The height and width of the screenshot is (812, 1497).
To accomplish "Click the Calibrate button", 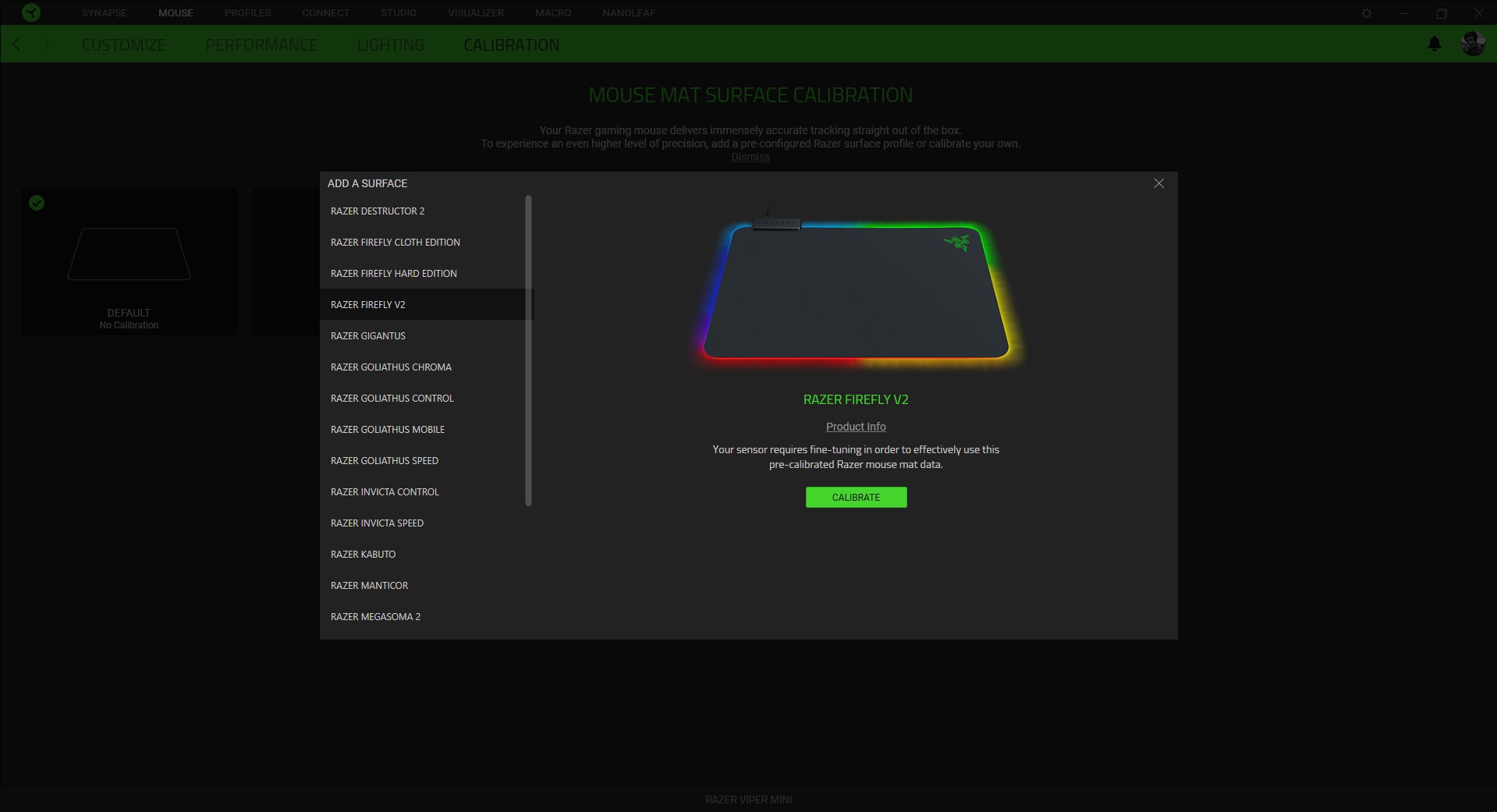I will tap(856, 498).
